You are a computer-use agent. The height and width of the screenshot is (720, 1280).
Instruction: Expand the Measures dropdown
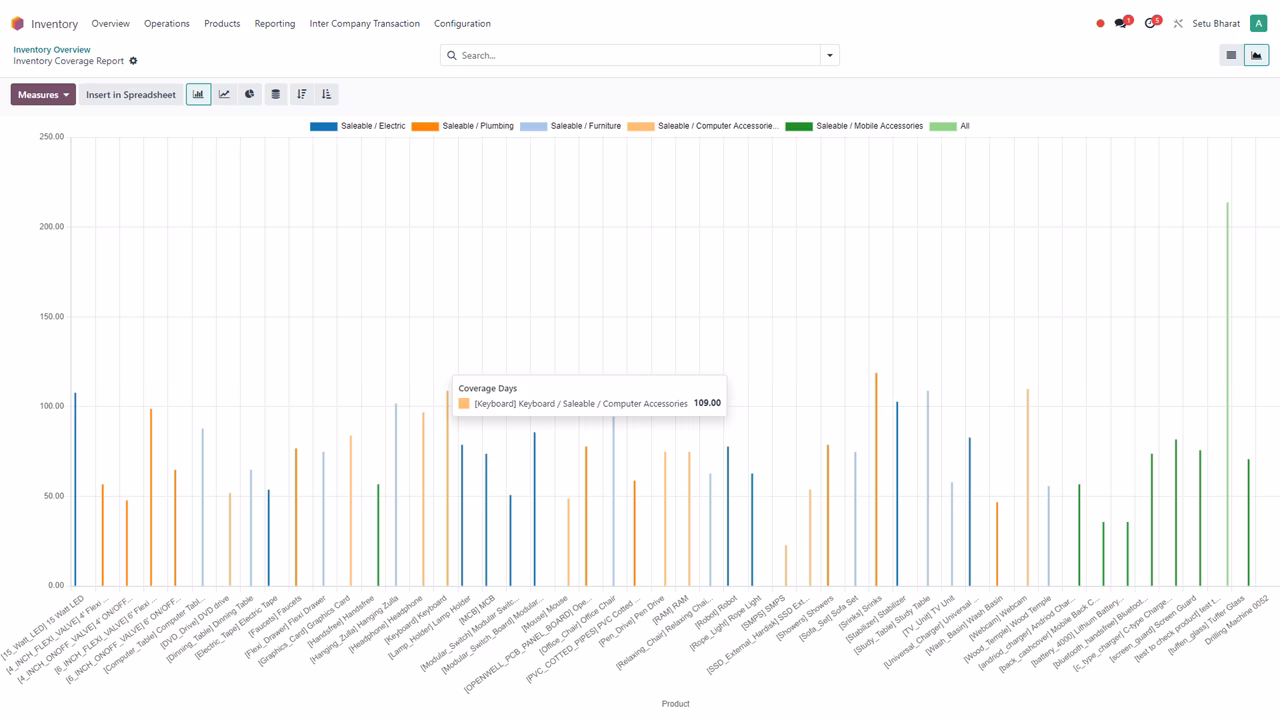point(43,94)
